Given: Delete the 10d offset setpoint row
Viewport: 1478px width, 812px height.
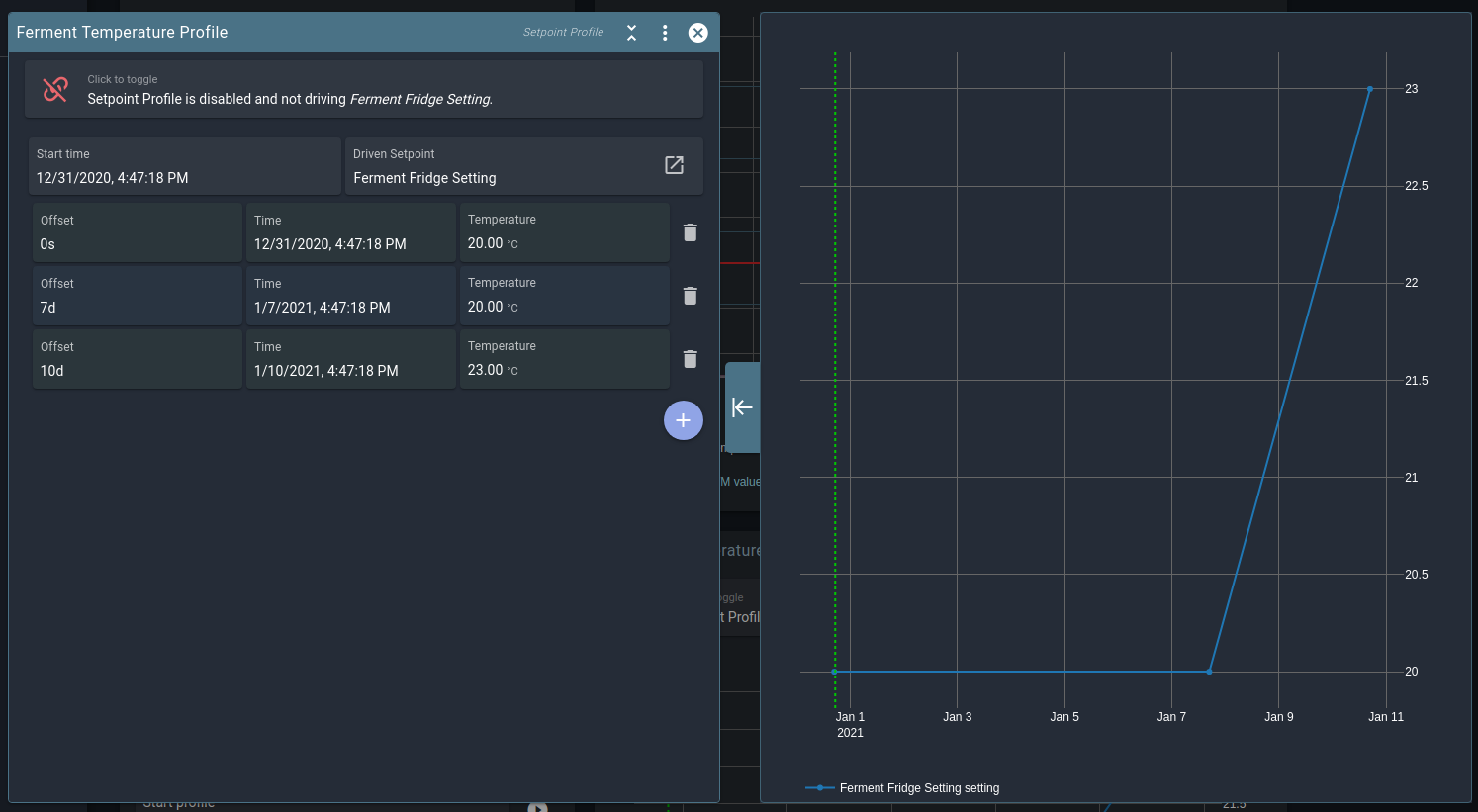Looking at the screenshot, I should (x=691, y=359).
